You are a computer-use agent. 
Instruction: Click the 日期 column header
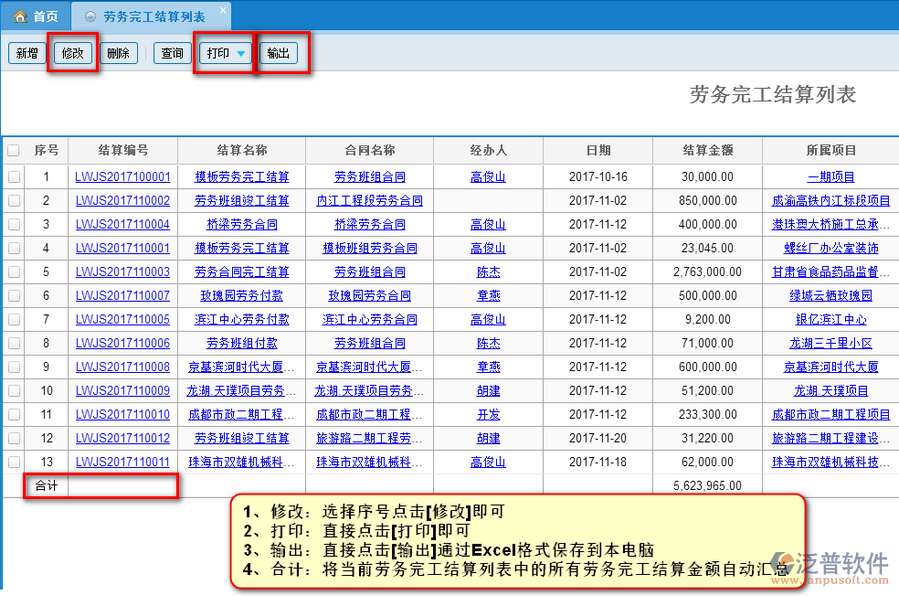tap(598, 151)
